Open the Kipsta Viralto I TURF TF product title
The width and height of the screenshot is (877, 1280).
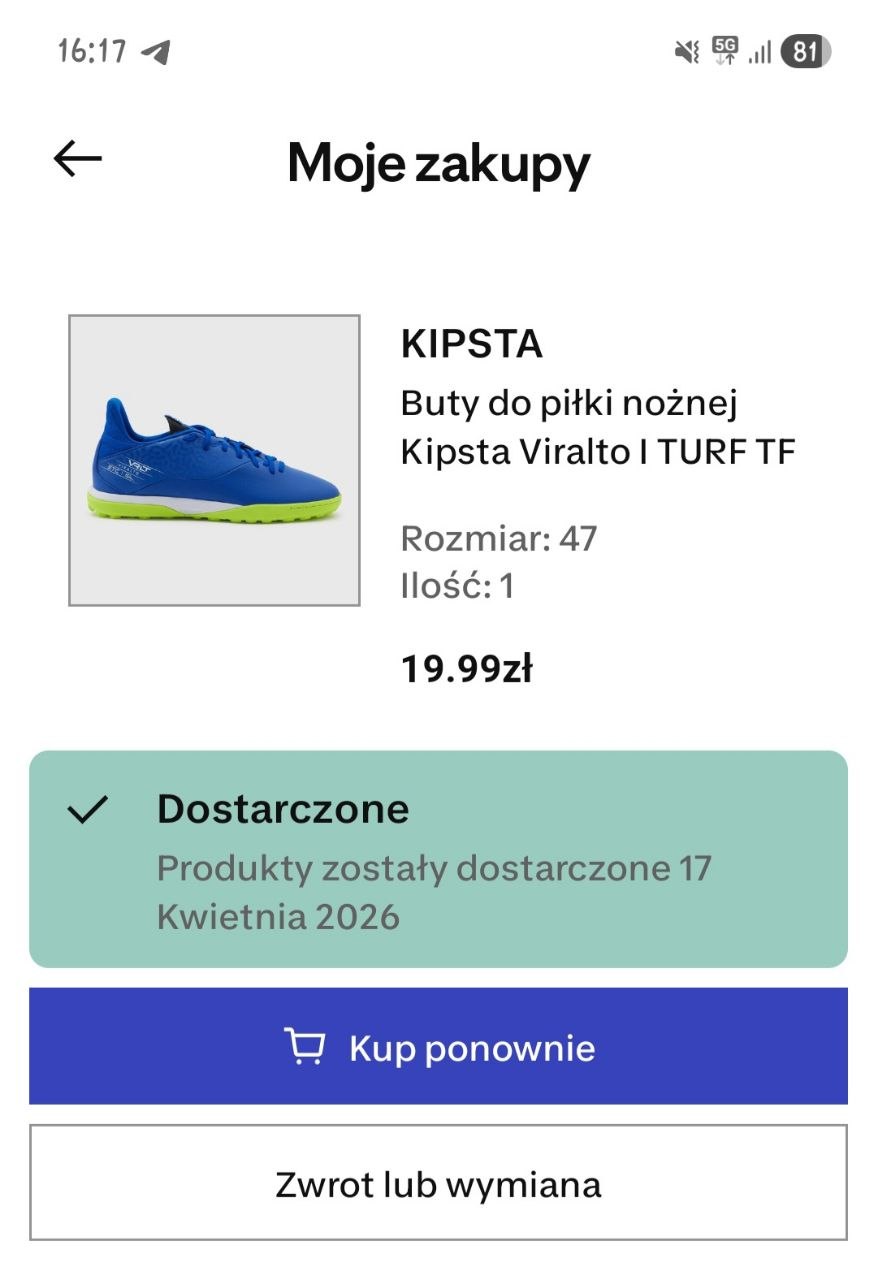598,428
